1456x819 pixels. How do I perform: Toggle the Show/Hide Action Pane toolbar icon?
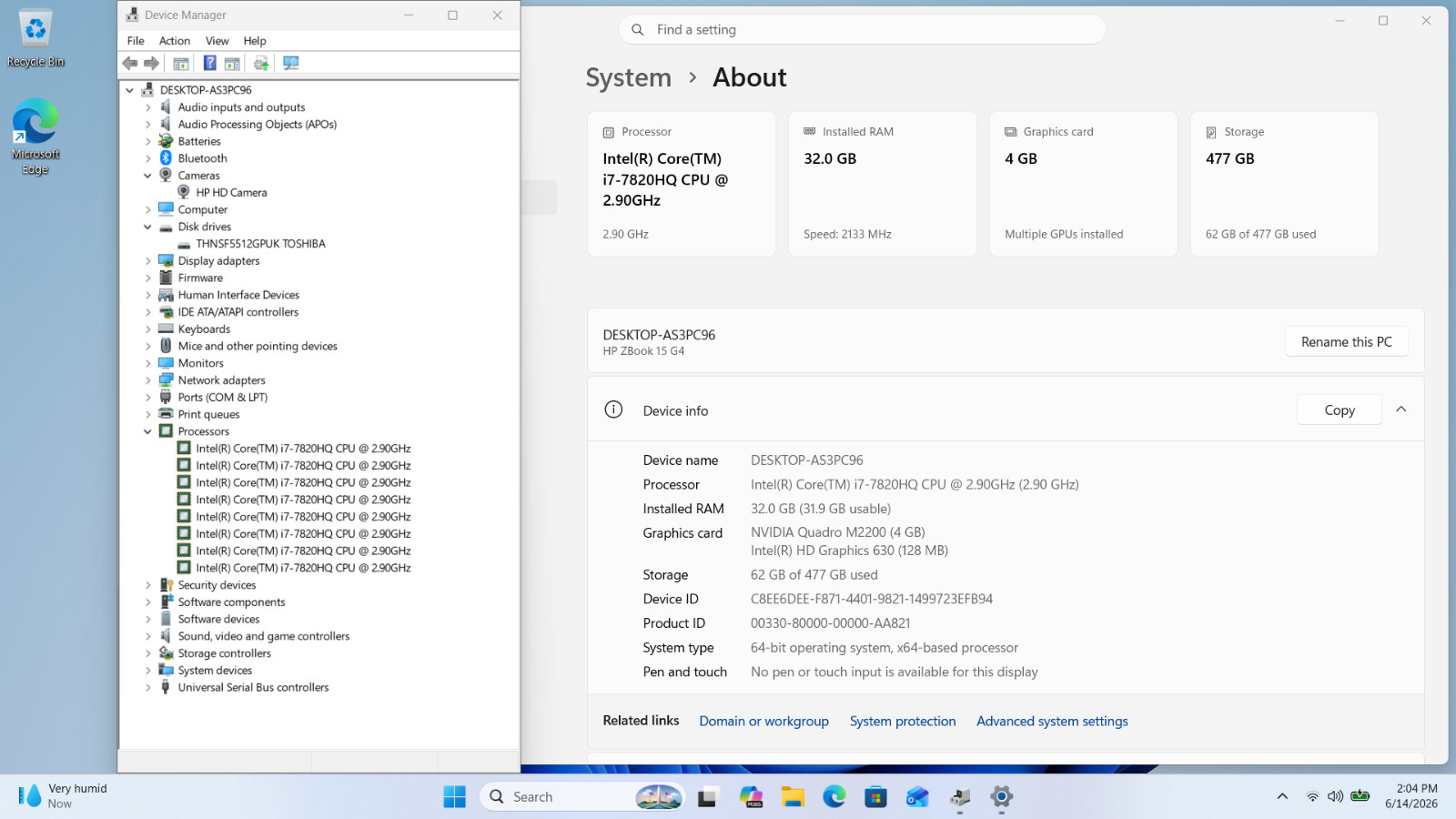coord(232,63)
